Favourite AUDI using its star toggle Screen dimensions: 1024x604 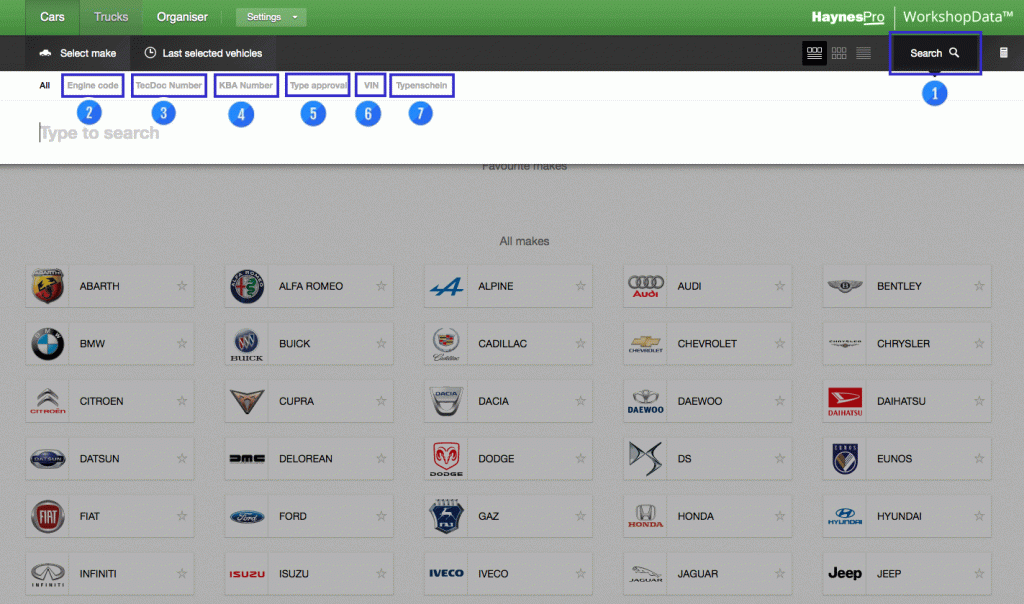point(780,286)
